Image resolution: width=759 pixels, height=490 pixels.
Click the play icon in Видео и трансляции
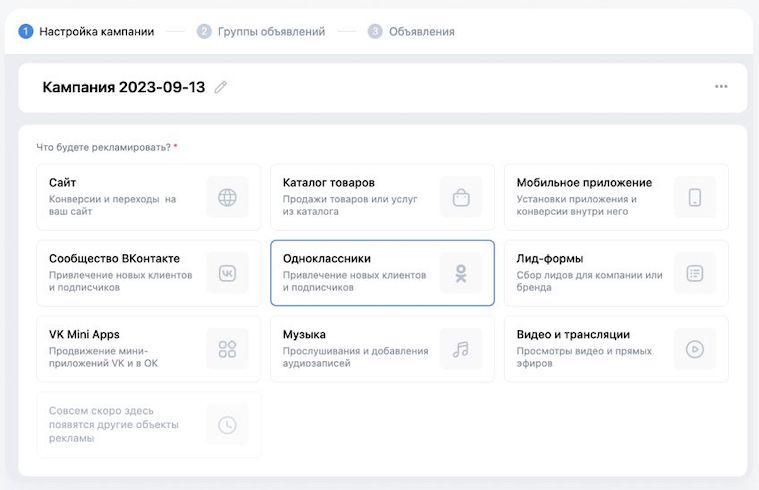pyautogui.click(x=695, y=349)
